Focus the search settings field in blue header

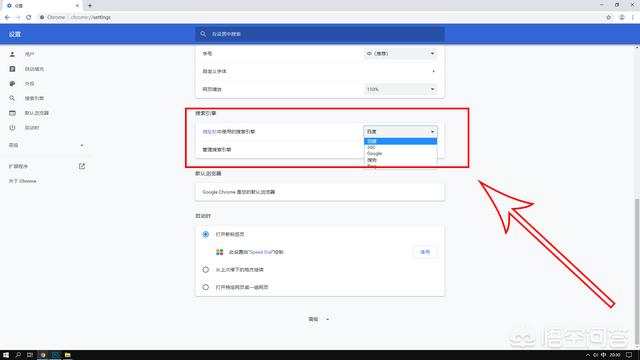tap(320, 34)
